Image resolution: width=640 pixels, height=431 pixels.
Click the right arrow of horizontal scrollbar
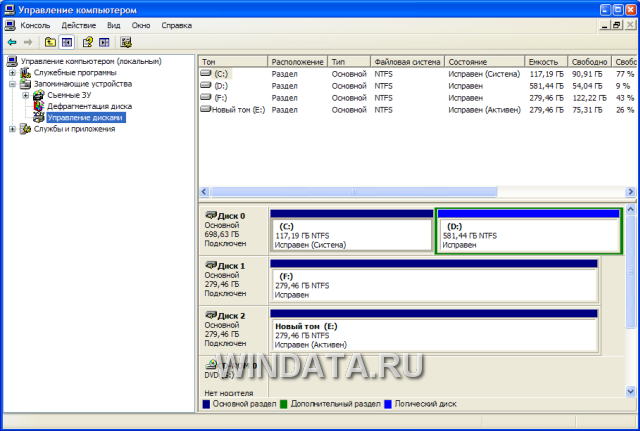(x=630, y=191)
